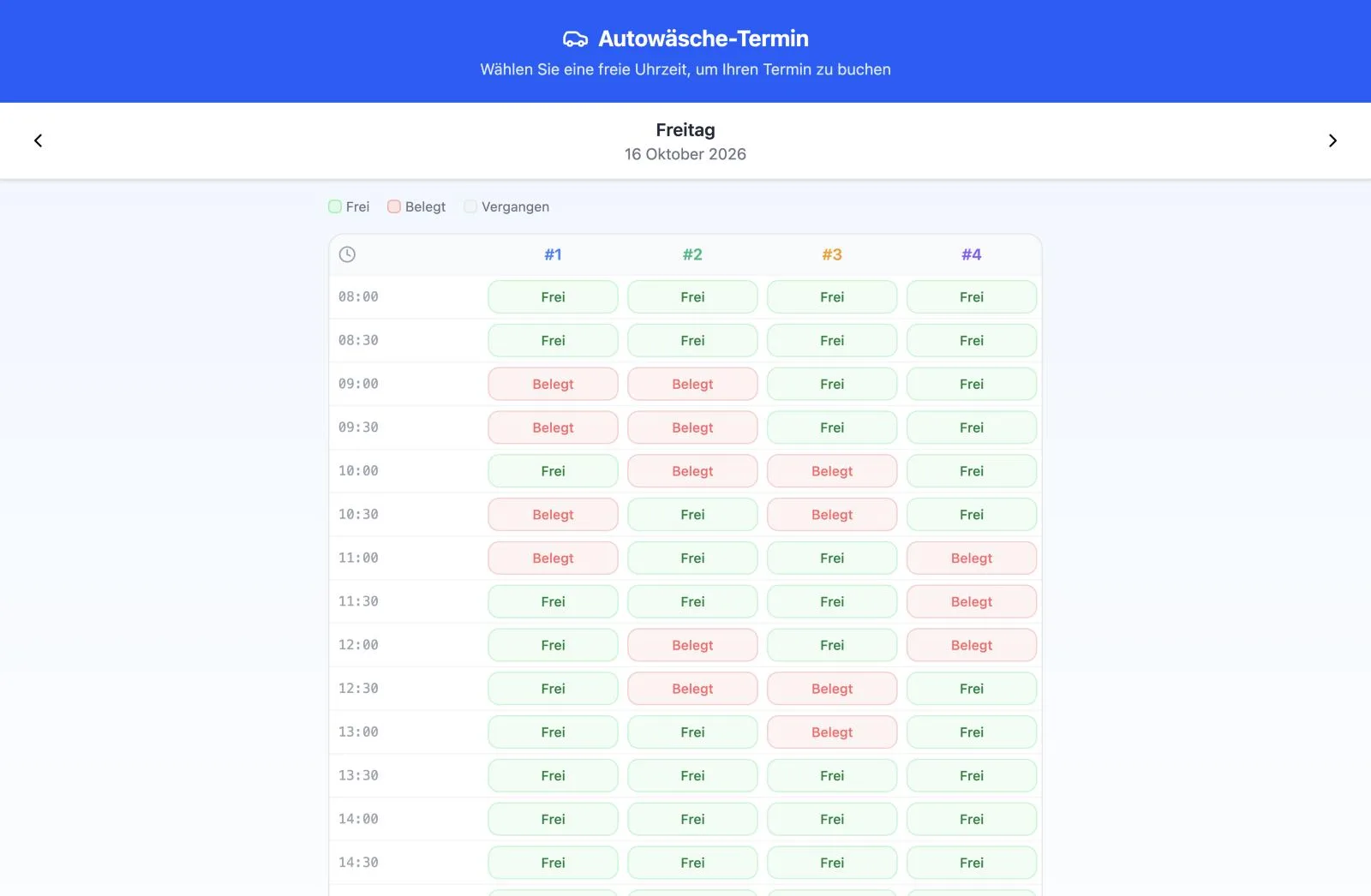Book the 08:00 Frei slot in bay #4

point(972,297)
